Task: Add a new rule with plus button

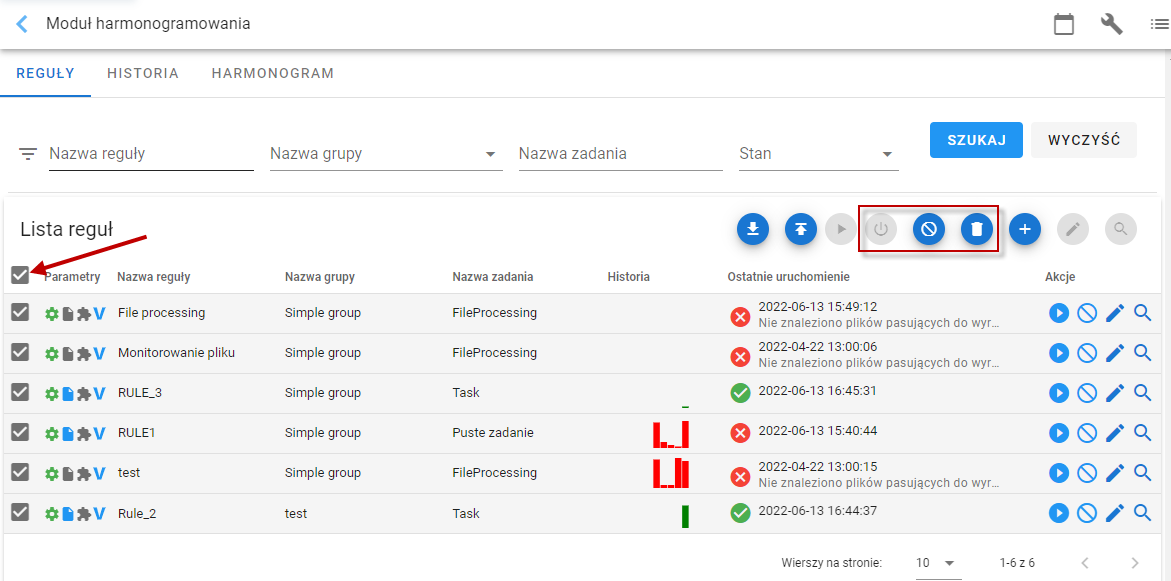Action: [1025, 229]
